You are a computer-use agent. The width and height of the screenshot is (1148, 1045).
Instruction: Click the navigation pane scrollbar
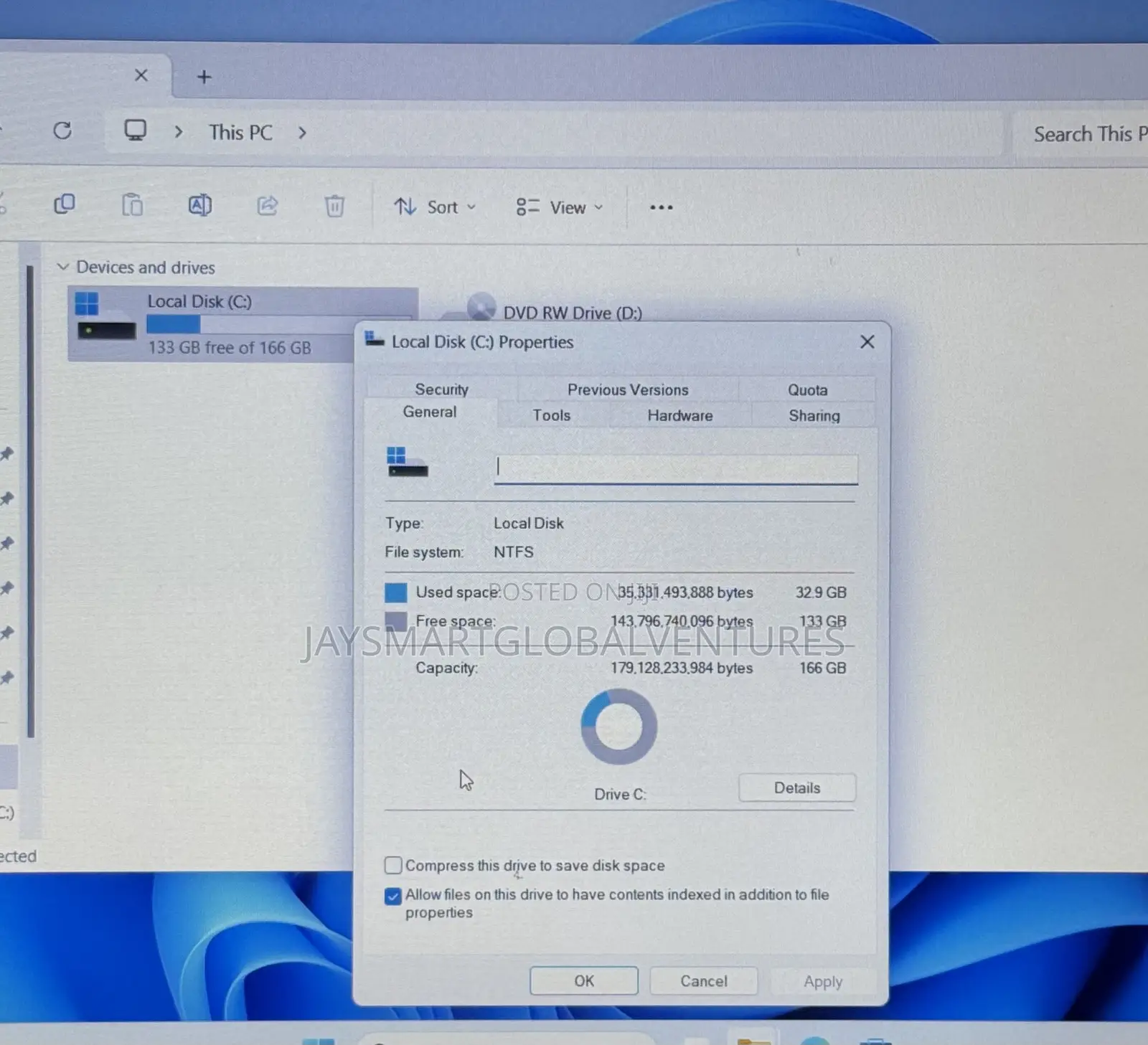30,502
